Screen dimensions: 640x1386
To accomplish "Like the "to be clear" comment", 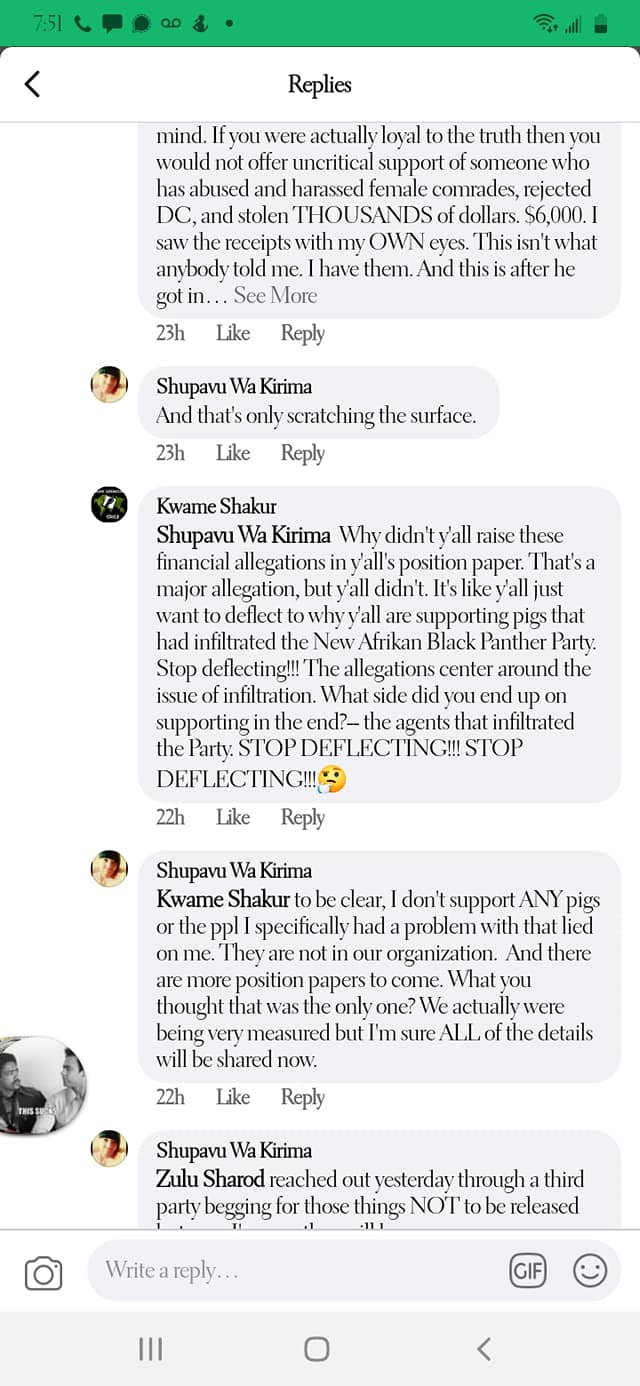I will coord(233,1097).
